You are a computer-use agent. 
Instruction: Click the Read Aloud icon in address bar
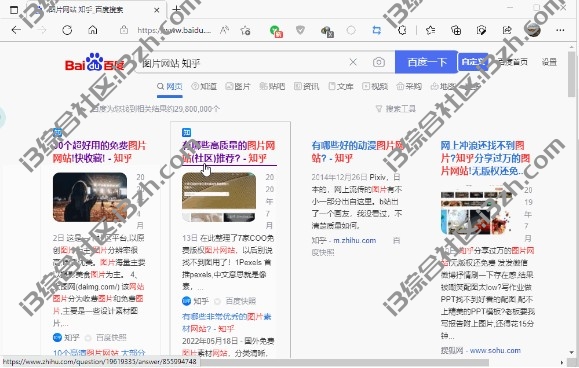[x=224, y=30]
